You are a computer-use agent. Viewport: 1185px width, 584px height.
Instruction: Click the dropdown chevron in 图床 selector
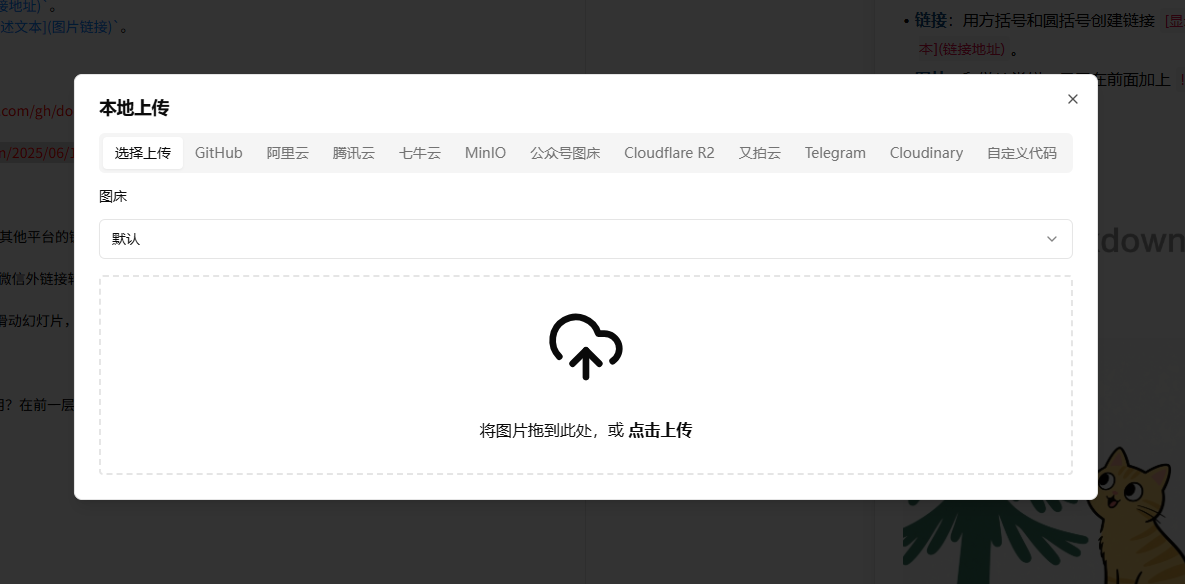(x=1051, y=239)
